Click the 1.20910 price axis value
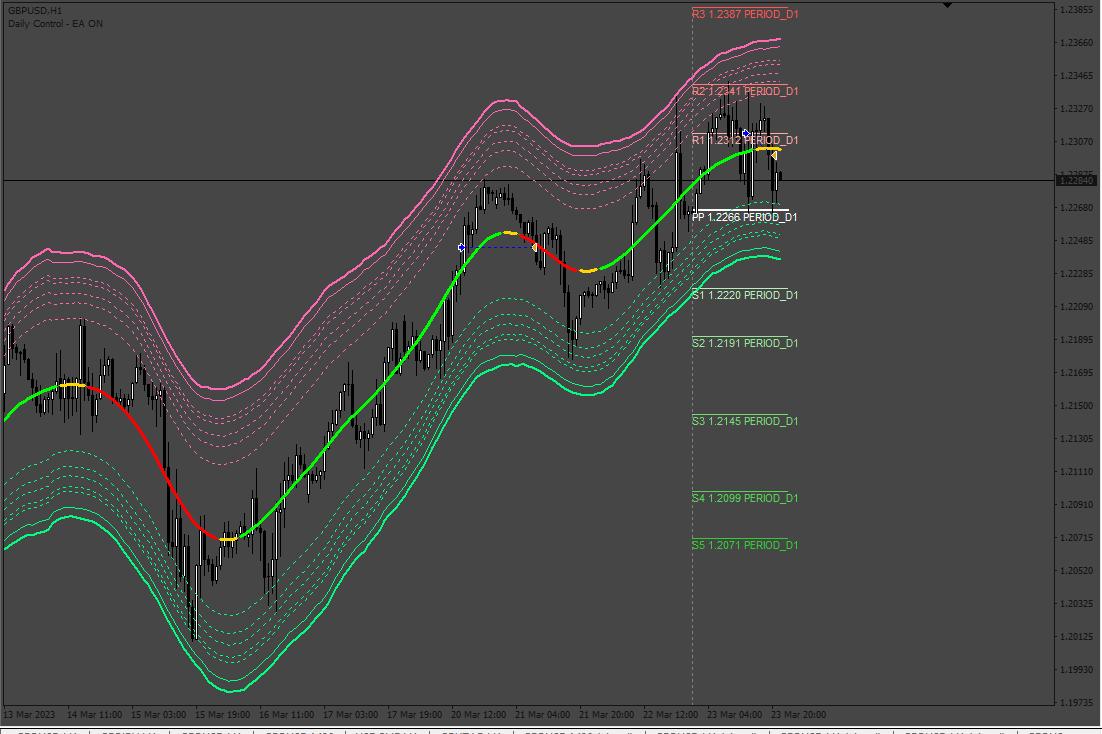Viewport: 1102px width, 734px height. [x=1077, y=505]
